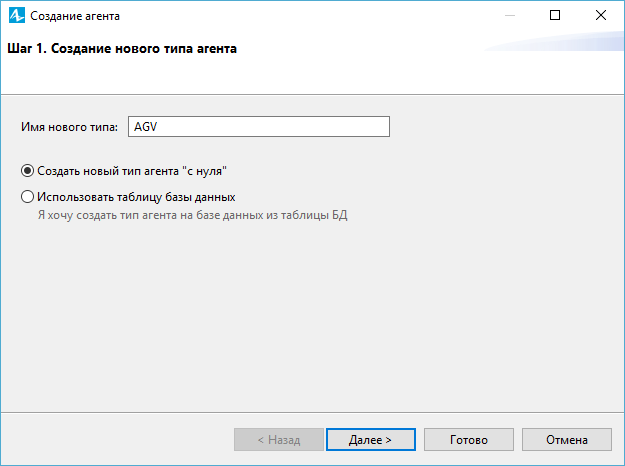Finish the wizard with Готово
Screen dimensions: 625x466
pyautogui.click(x=469, y=439)
